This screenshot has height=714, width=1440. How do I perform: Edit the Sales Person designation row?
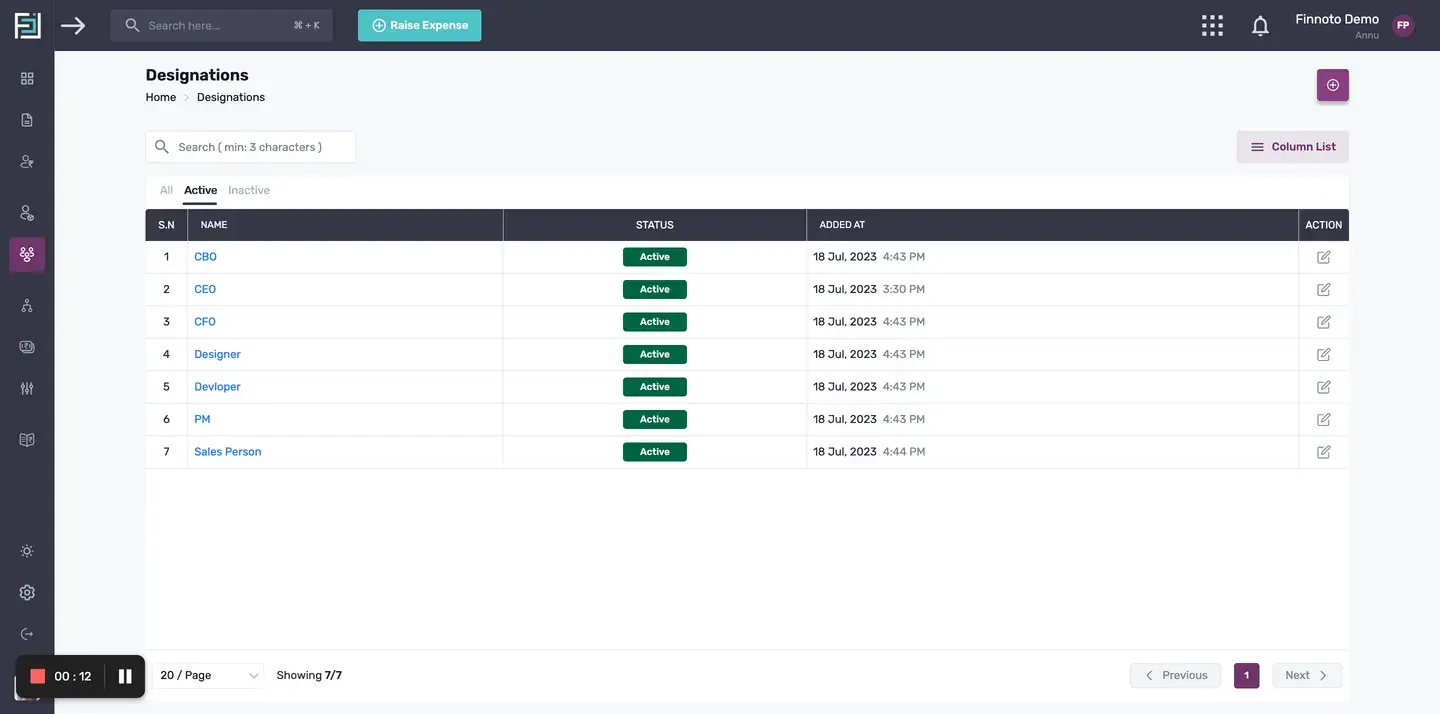coord(1324,452)
